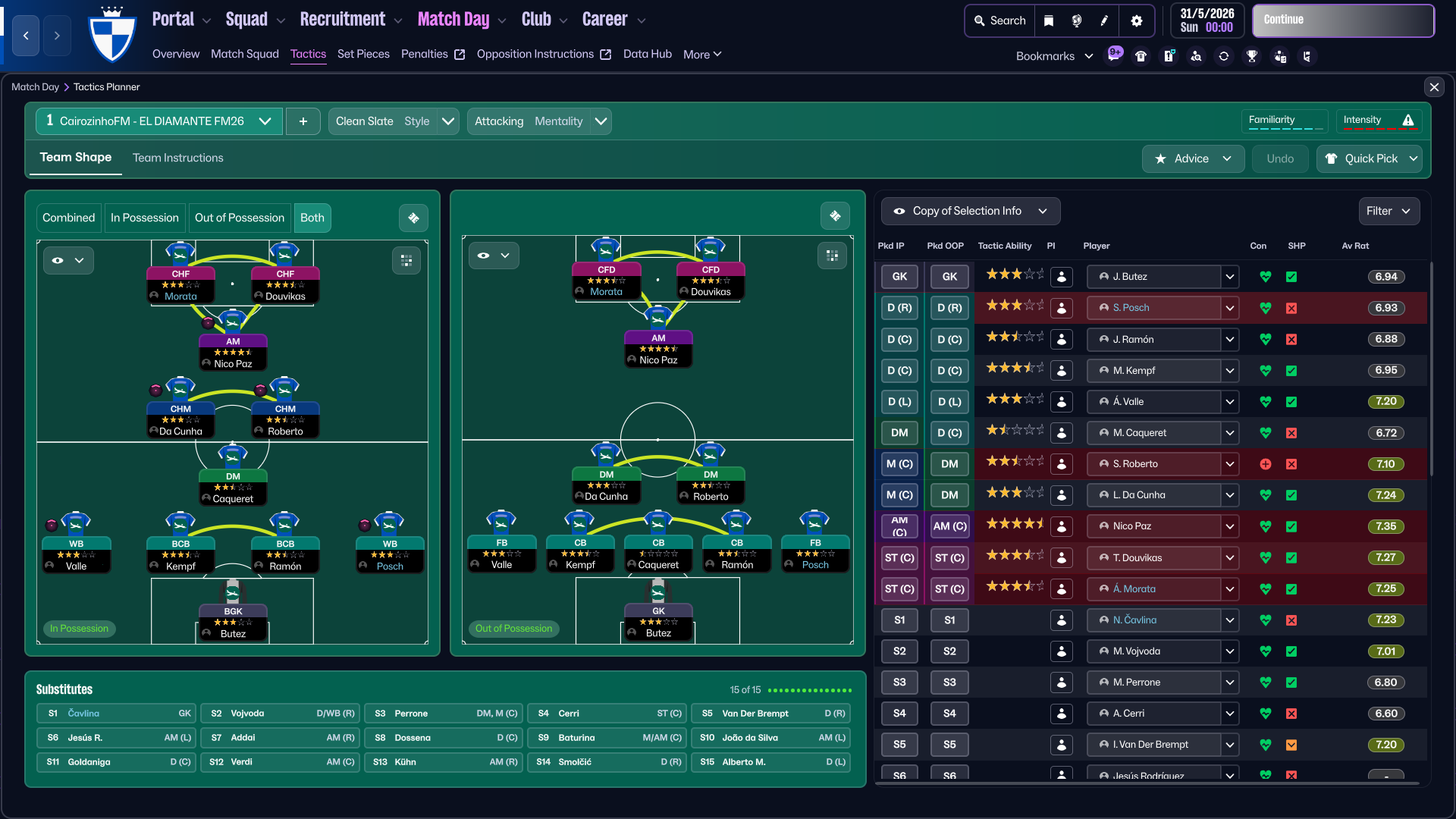
Task: Click the globe world icon
Action: pos(1077,20)
